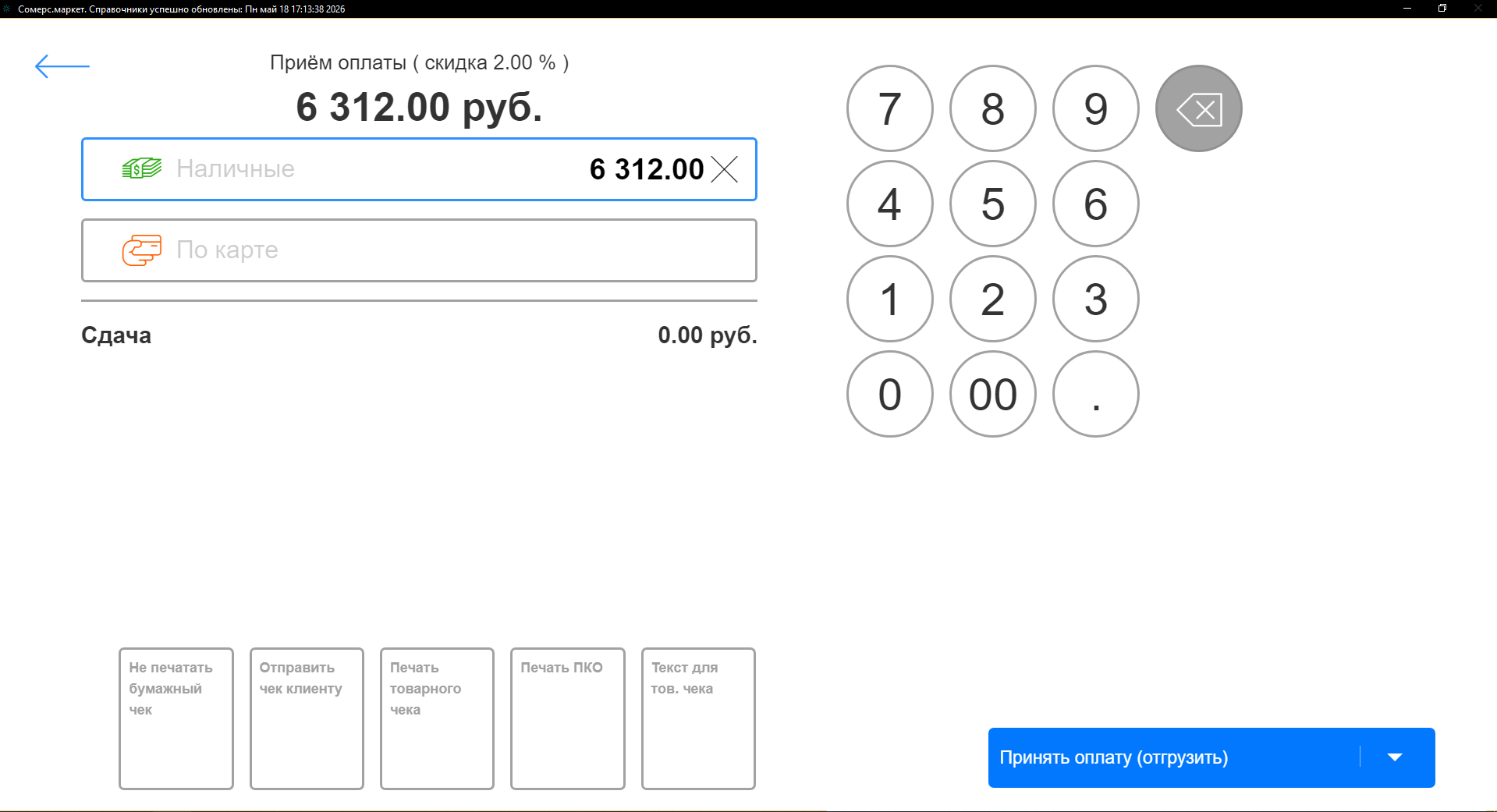Clear cash amount with X icon
Image resolution: width=1497 pixels, height=812 pixels.
tap(725, 169)
